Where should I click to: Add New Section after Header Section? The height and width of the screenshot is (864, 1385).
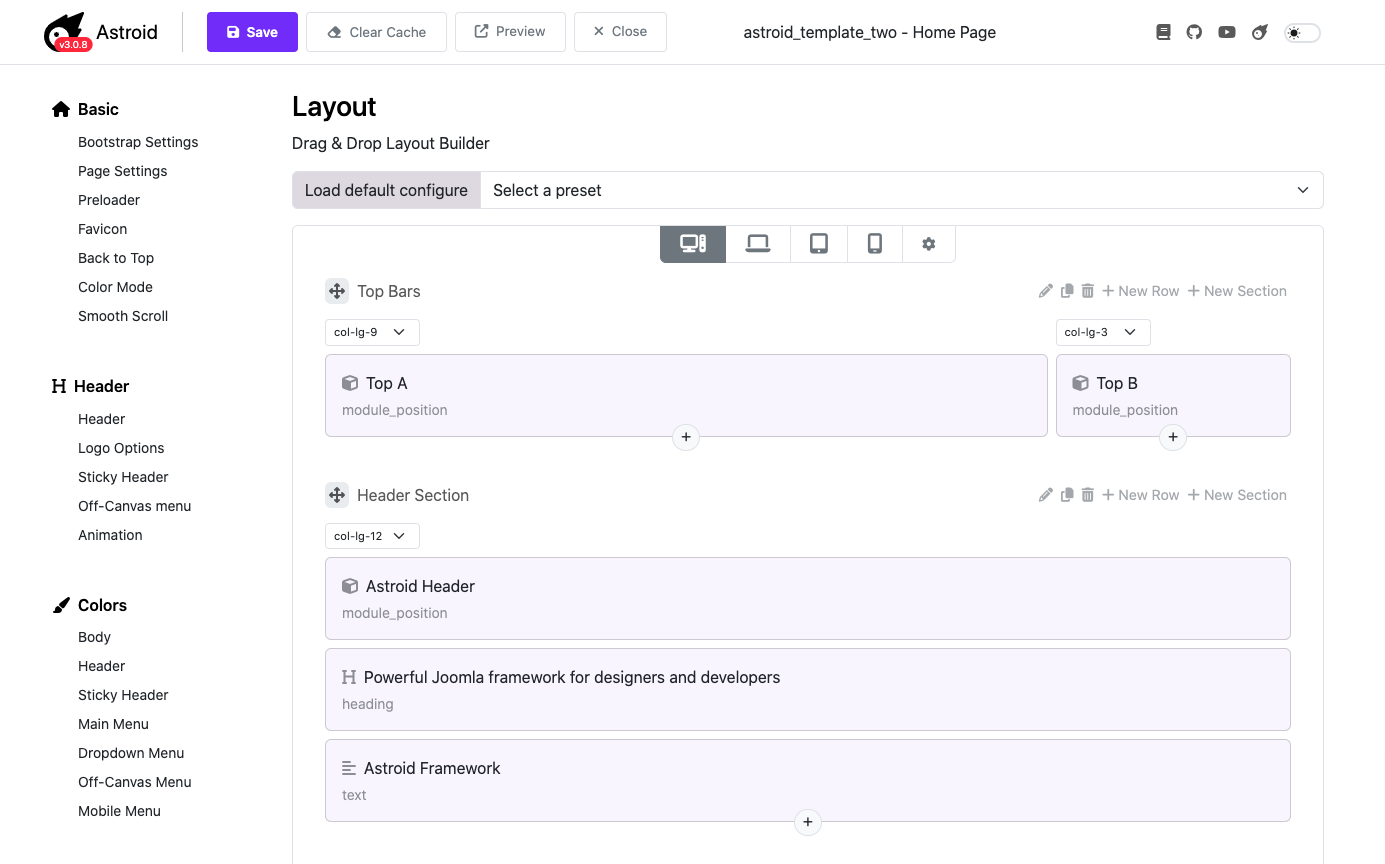click(x=1237, y=495)
